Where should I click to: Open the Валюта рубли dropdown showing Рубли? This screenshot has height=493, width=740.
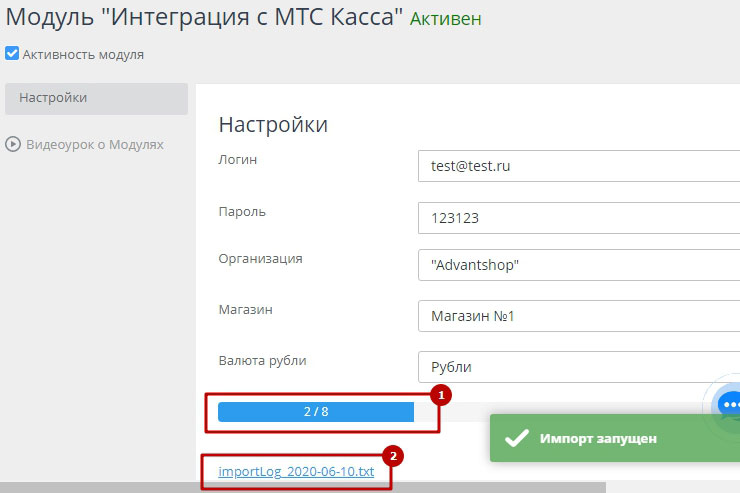(x=579, y=367)
